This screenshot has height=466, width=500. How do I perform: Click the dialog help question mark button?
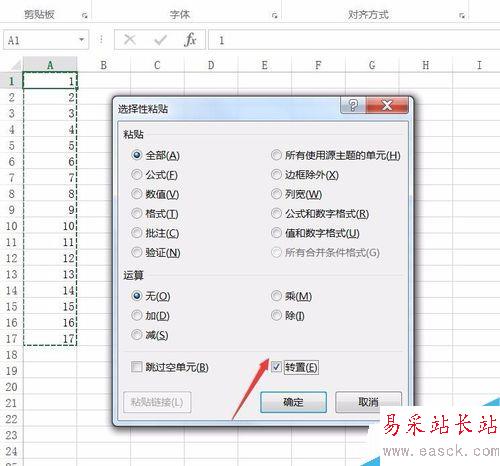pos(353,106)
